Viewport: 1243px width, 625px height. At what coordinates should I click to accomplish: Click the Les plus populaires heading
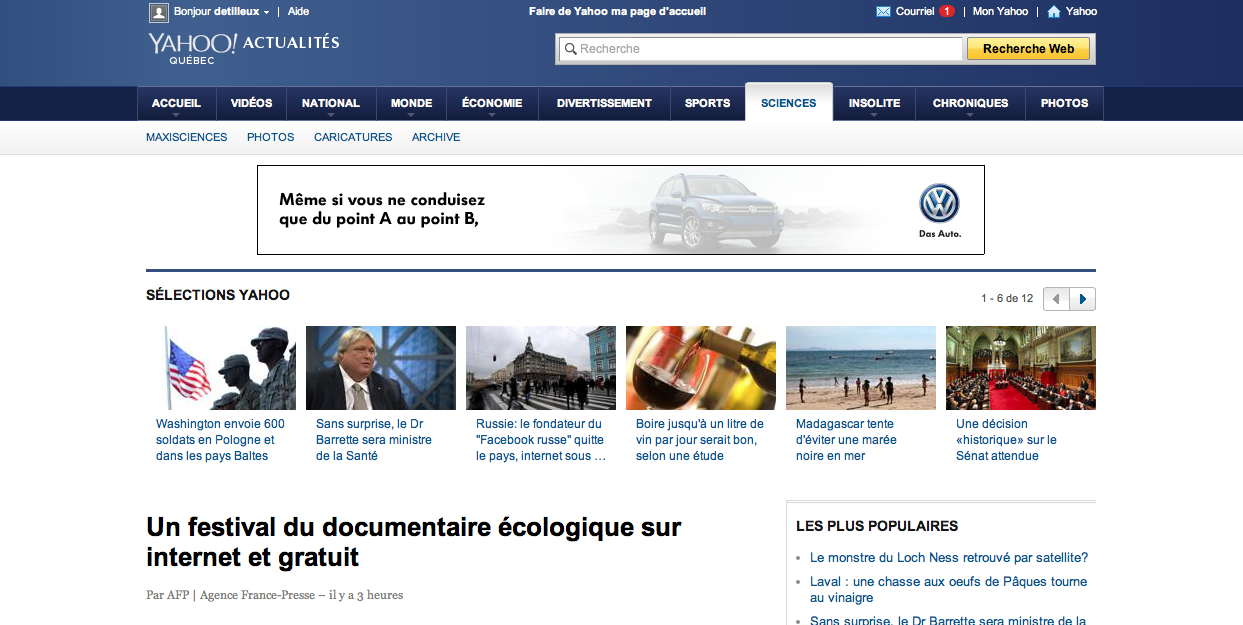tap(877, 526)
